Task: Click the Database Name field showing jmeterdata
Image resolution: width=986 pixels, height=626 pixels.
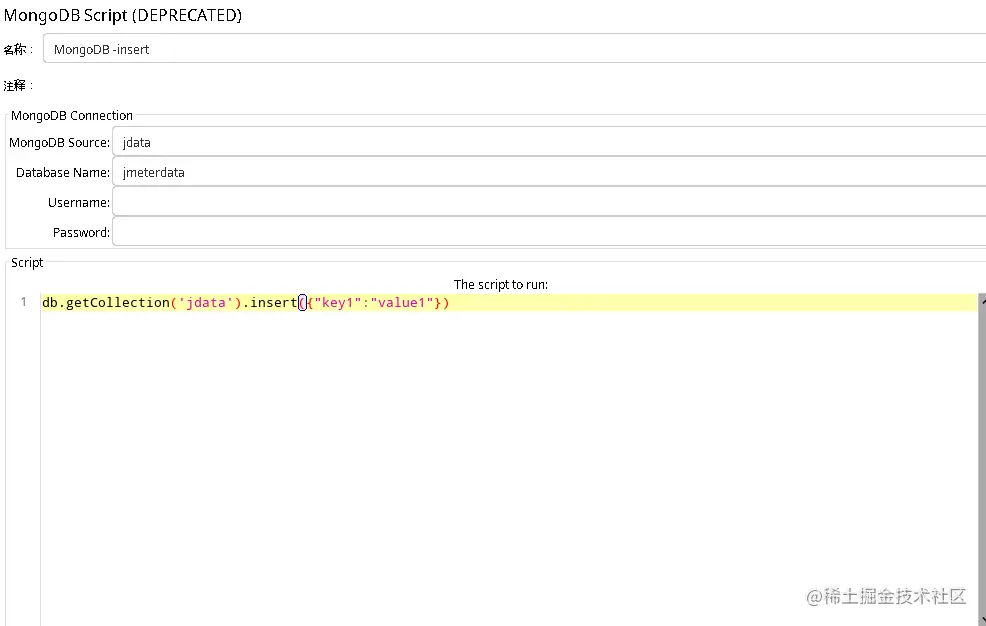Action: (300, 172)
